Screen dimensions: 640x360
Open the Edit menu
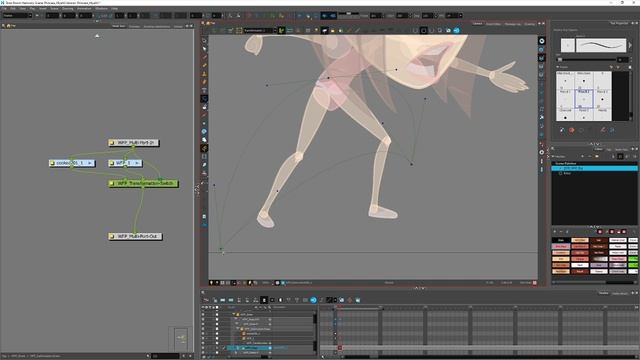(13, 8)
